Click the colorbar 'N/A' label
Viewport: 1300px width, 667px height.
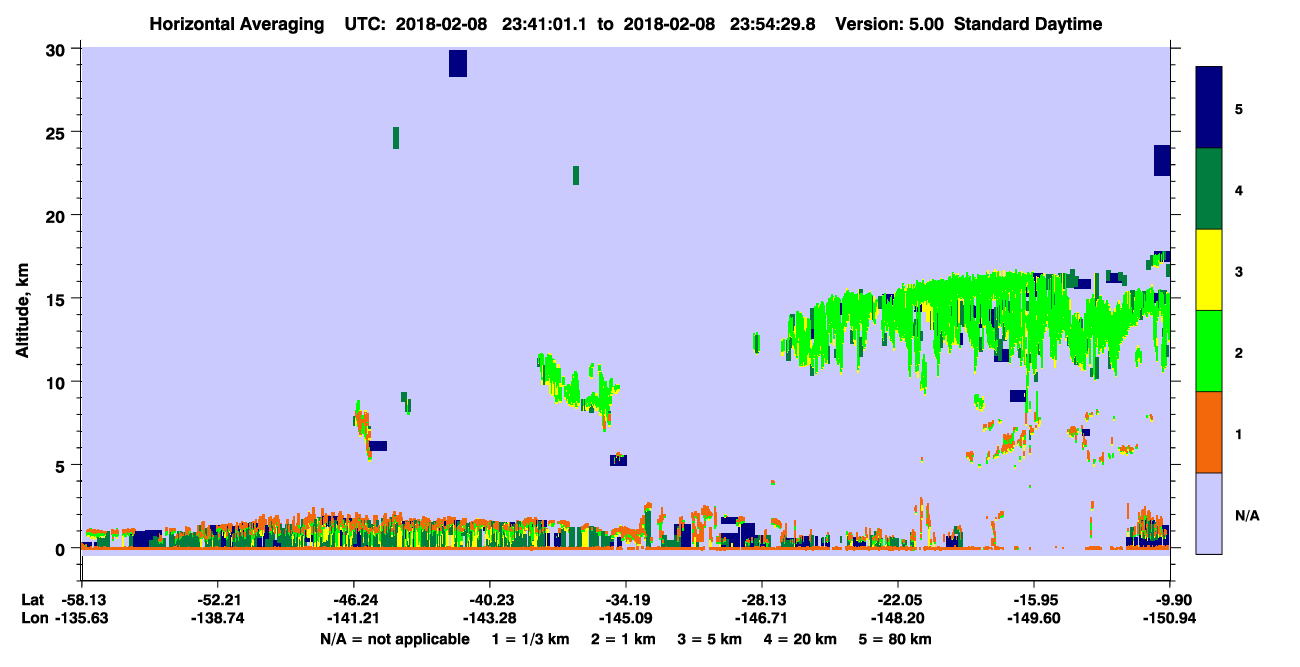[x=1247, y=515]
